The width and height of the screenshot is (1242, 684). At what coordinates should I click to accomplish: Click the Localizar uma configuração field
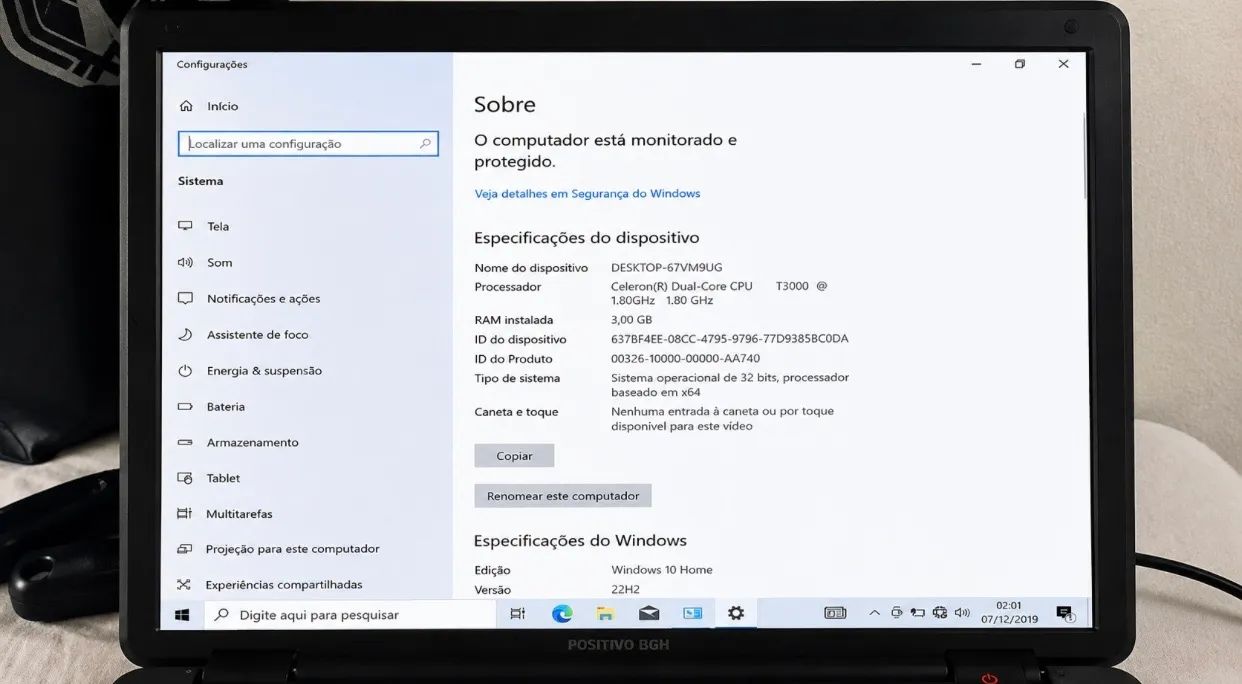tap(308, 143)
